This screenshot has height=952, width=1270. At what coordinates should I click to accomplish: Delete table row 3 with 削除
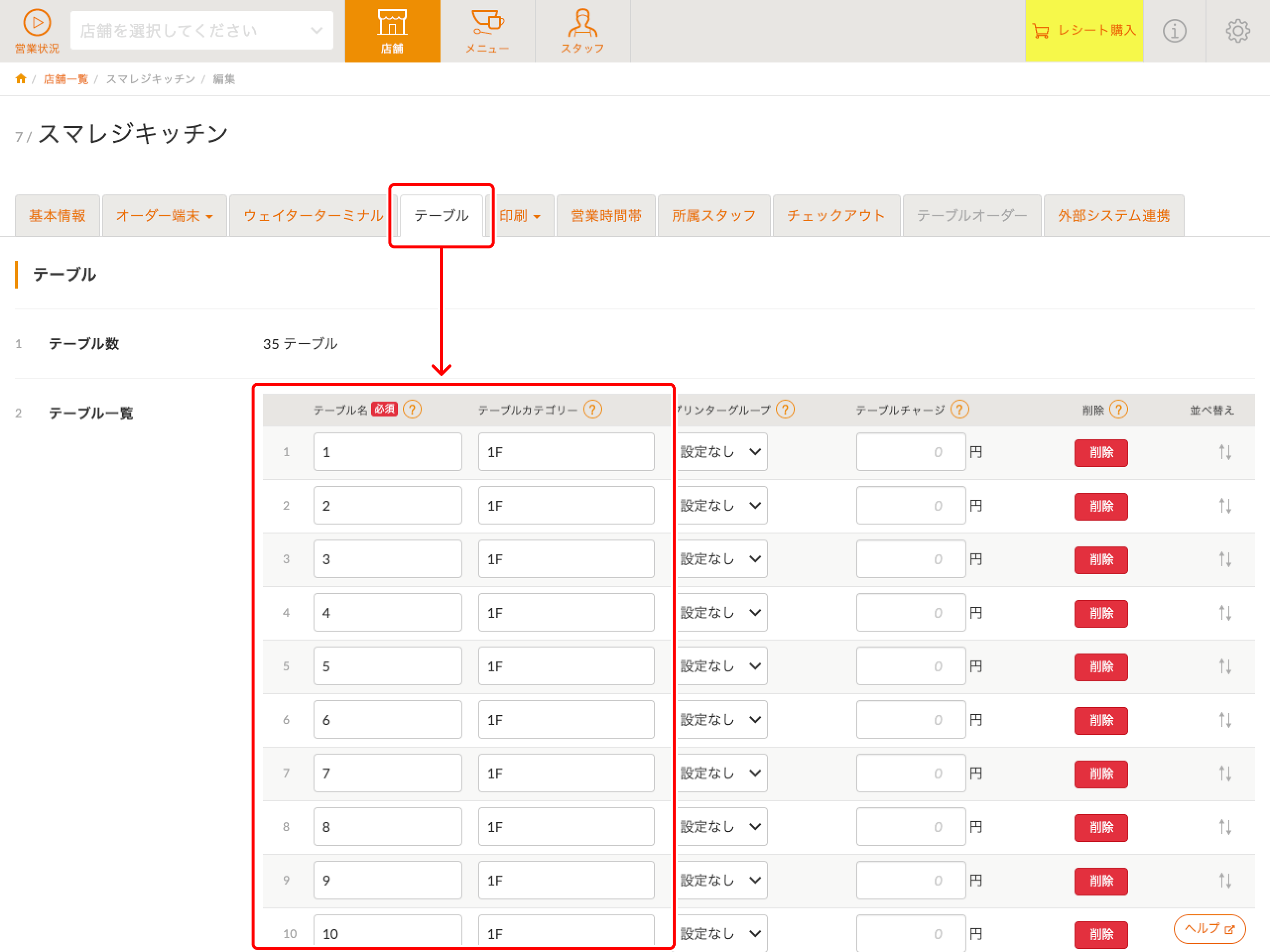pyautogui.click(x=1101, y=560)
